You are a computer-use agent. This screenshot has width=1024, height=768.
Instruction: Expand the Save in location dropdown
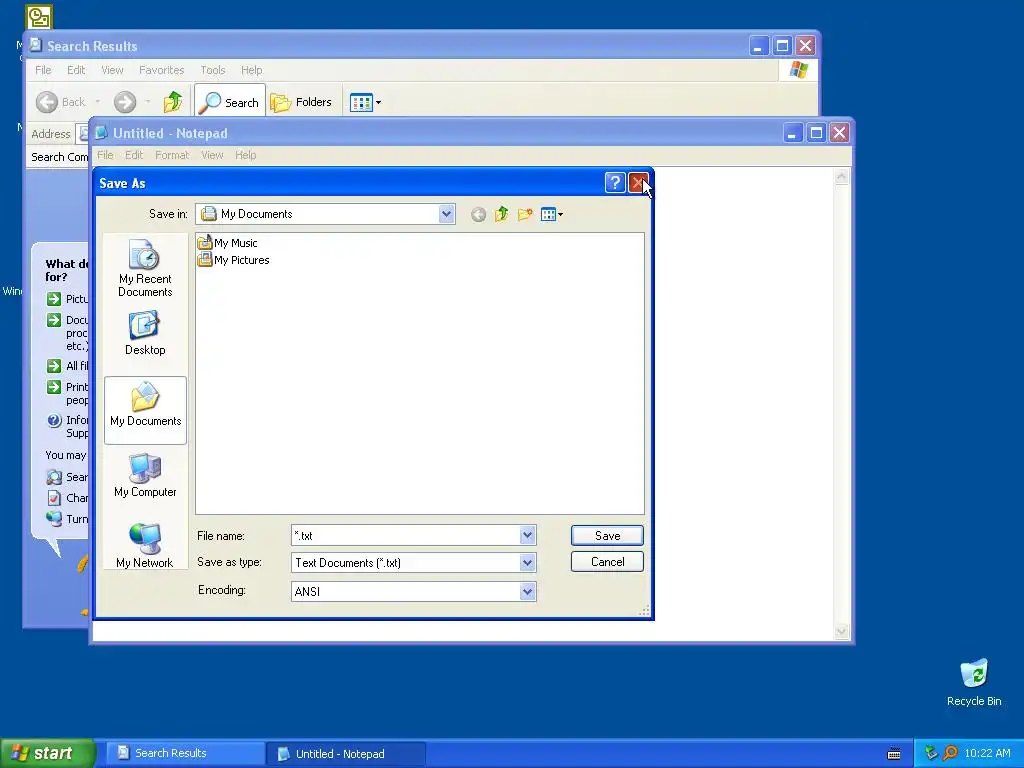(x=446, y=214)
